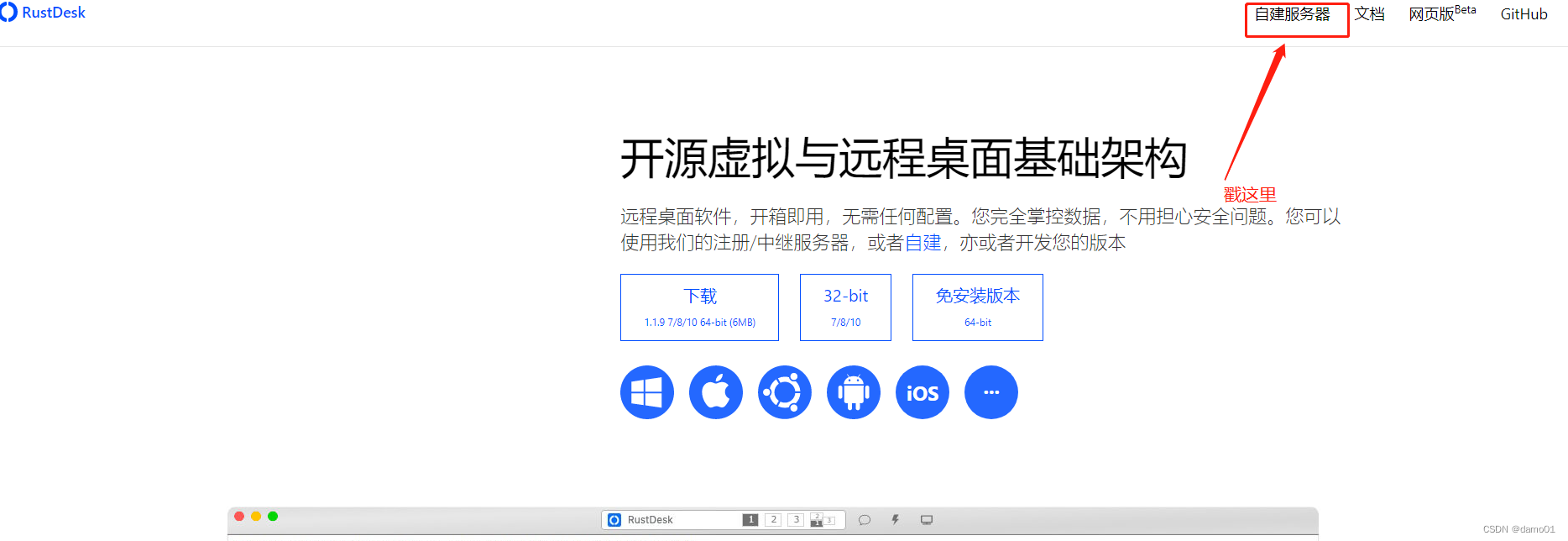Click the red close dot of preview window

(x=239, y=516)
